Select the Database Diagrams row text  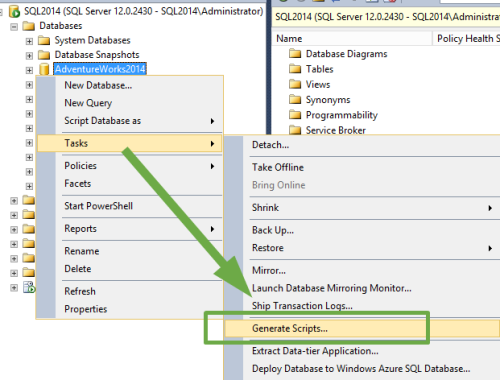tap(347, 54)
